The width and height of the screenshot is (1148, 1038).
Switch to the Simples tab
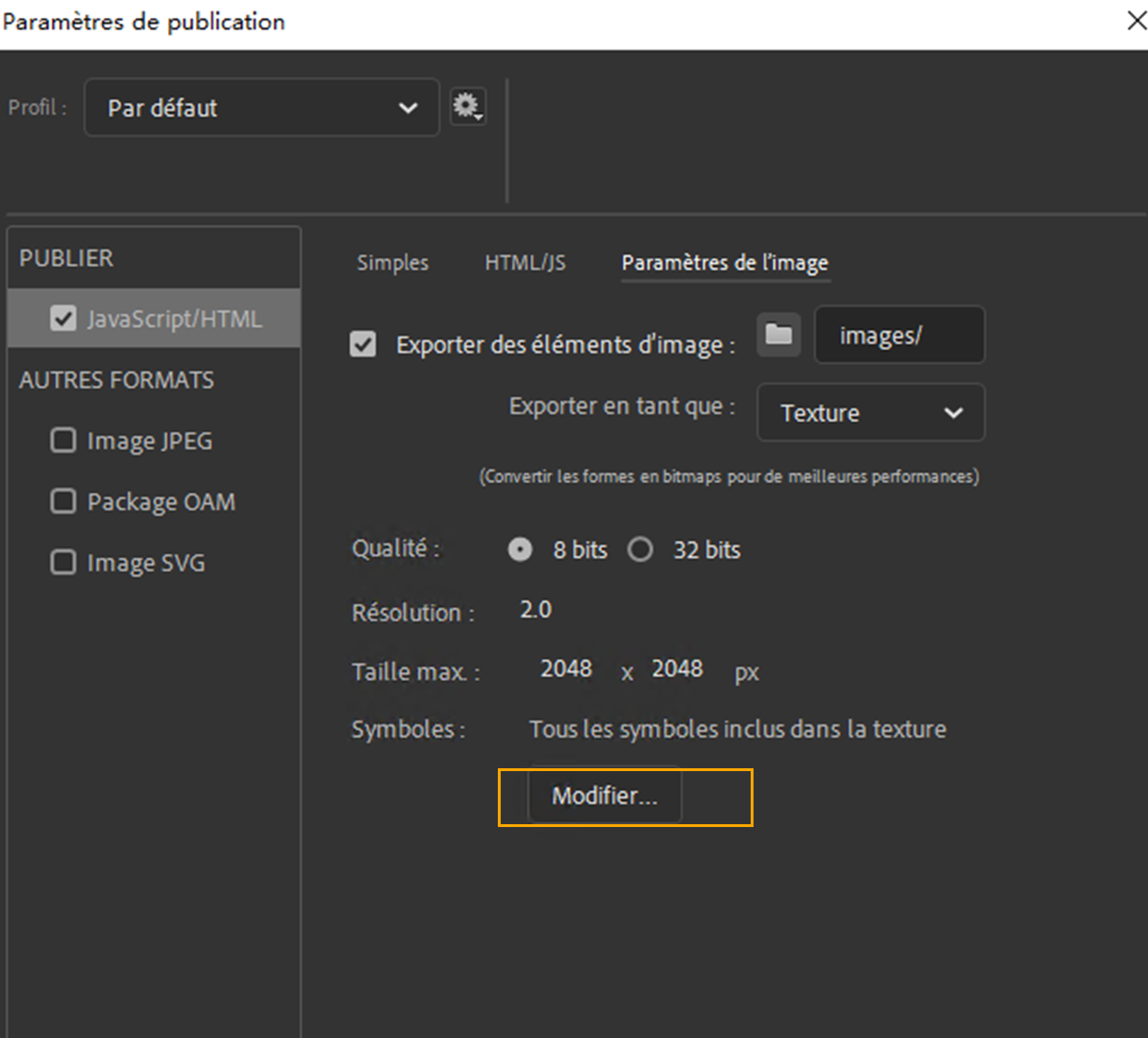392,263
